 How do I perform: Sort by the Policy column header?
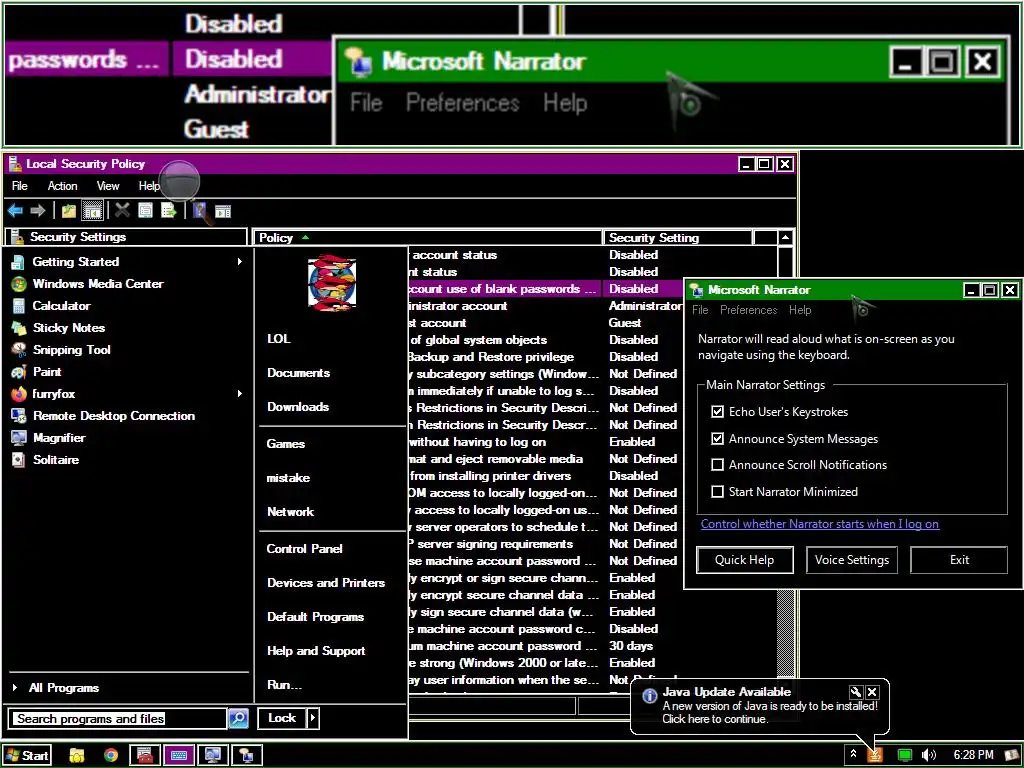click(x=428, y=238)
